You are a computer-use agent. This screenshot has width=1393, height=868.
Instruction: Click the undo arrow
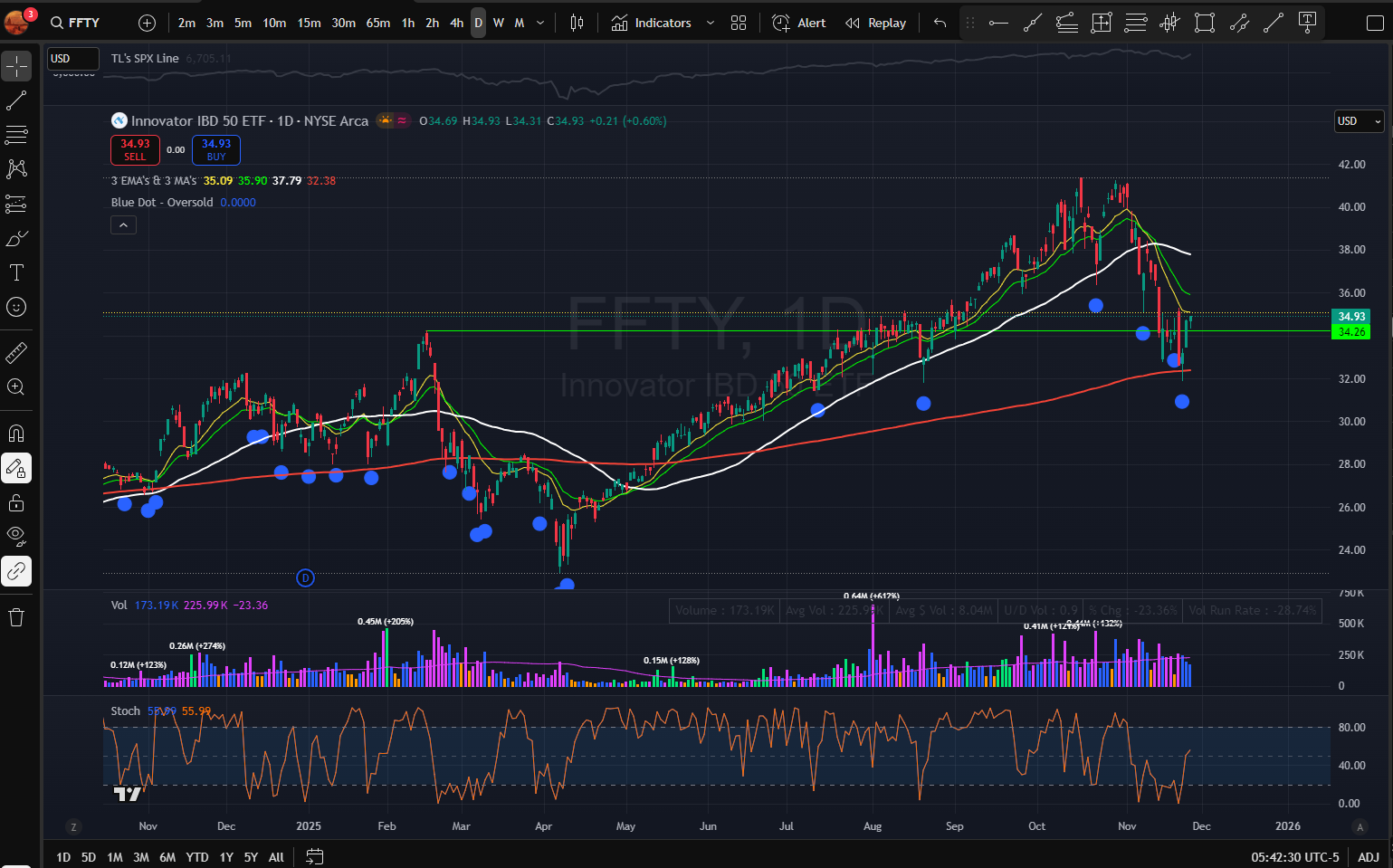click(x=940, y=23)
